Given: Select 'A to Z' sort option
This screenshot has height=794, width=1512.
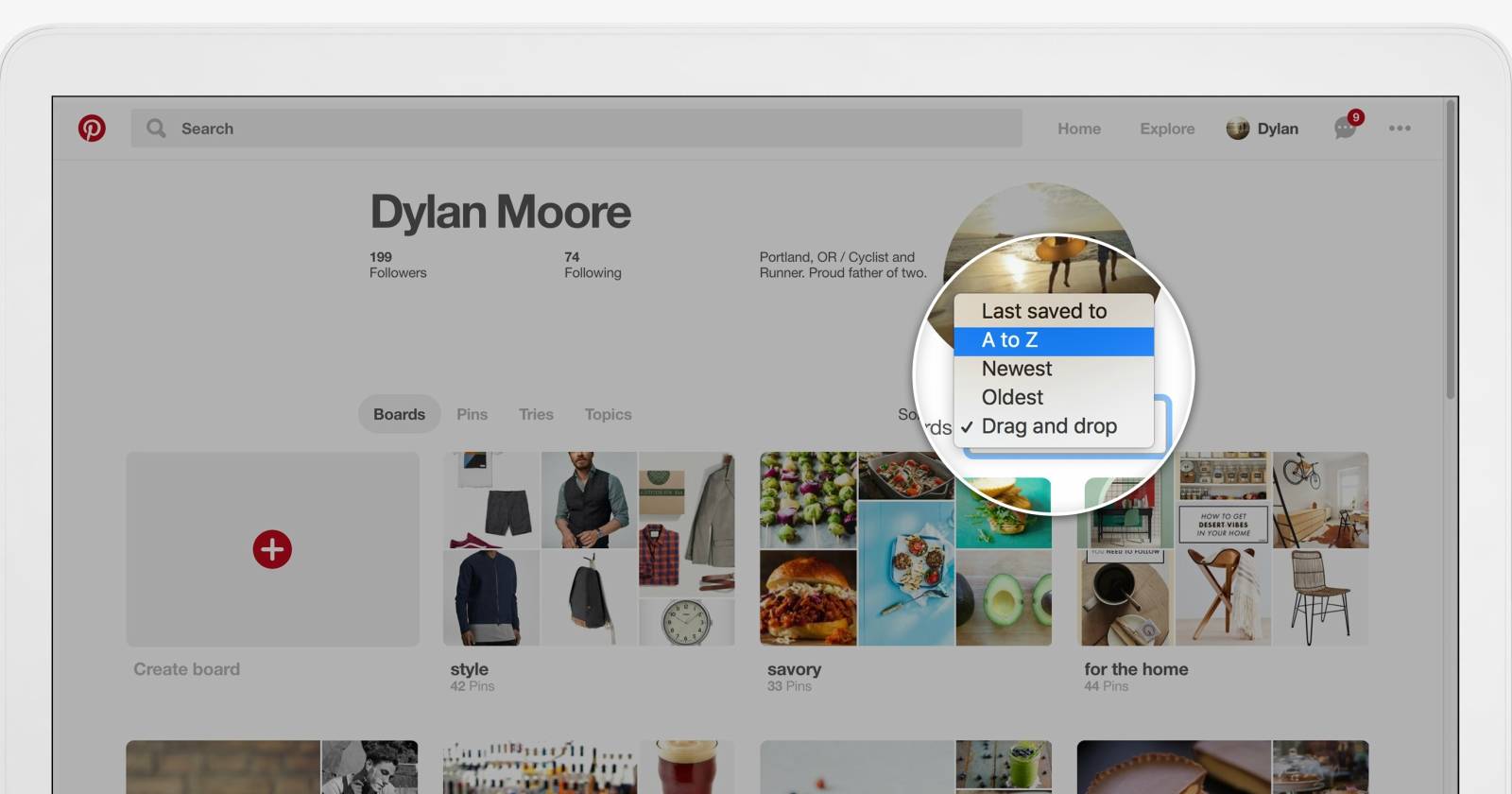Looking at the screenshot, I should [1054, 340].
